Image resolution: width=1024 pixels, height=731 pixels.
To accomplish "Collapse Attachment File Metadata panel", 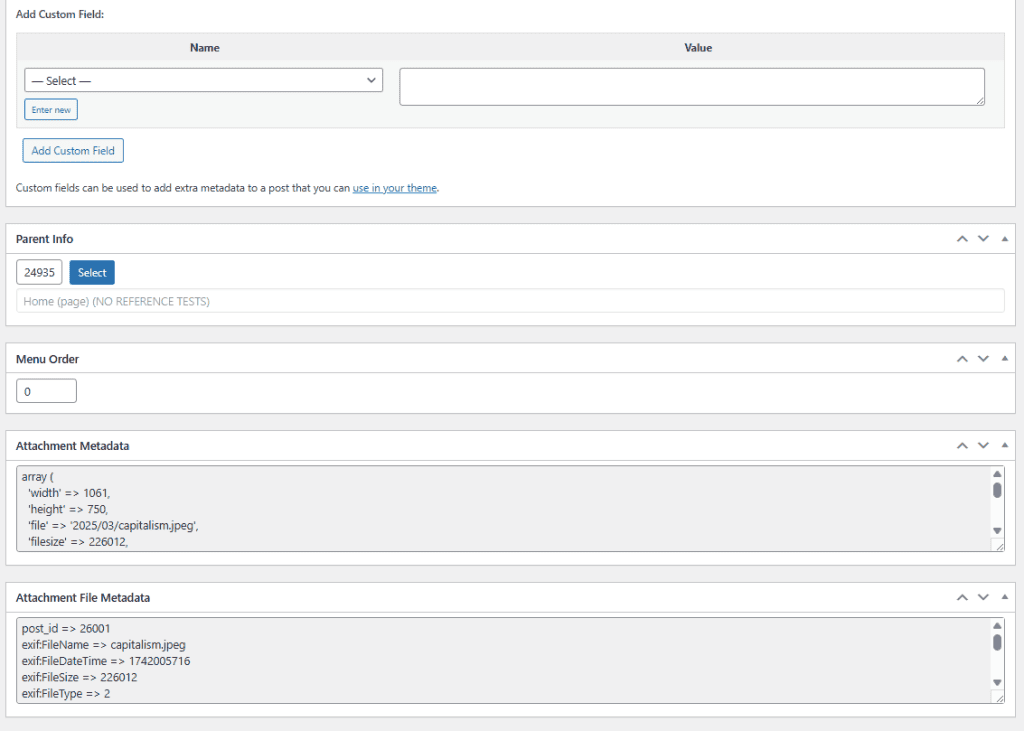I will click(x=1004, y=598).
